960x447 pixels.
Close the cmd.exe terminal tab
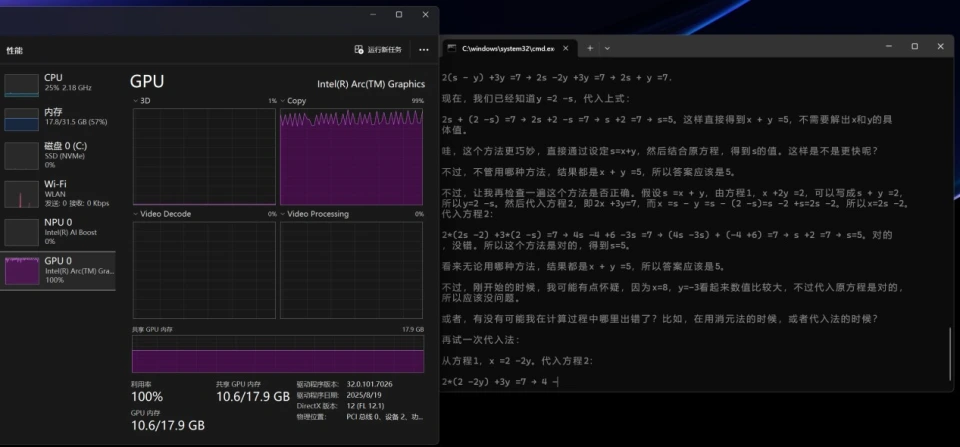tap(567, 48)
